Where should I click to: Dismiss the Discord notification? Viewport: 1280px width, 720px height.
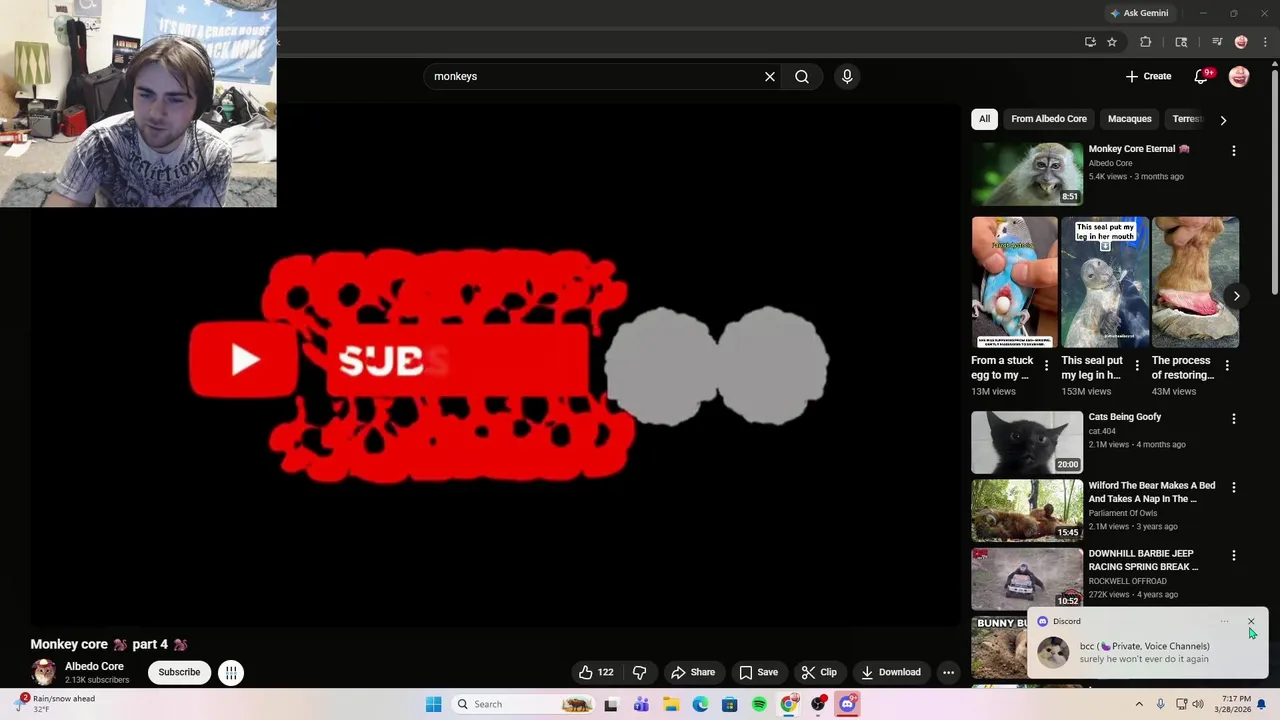(x=1250, y=622)
